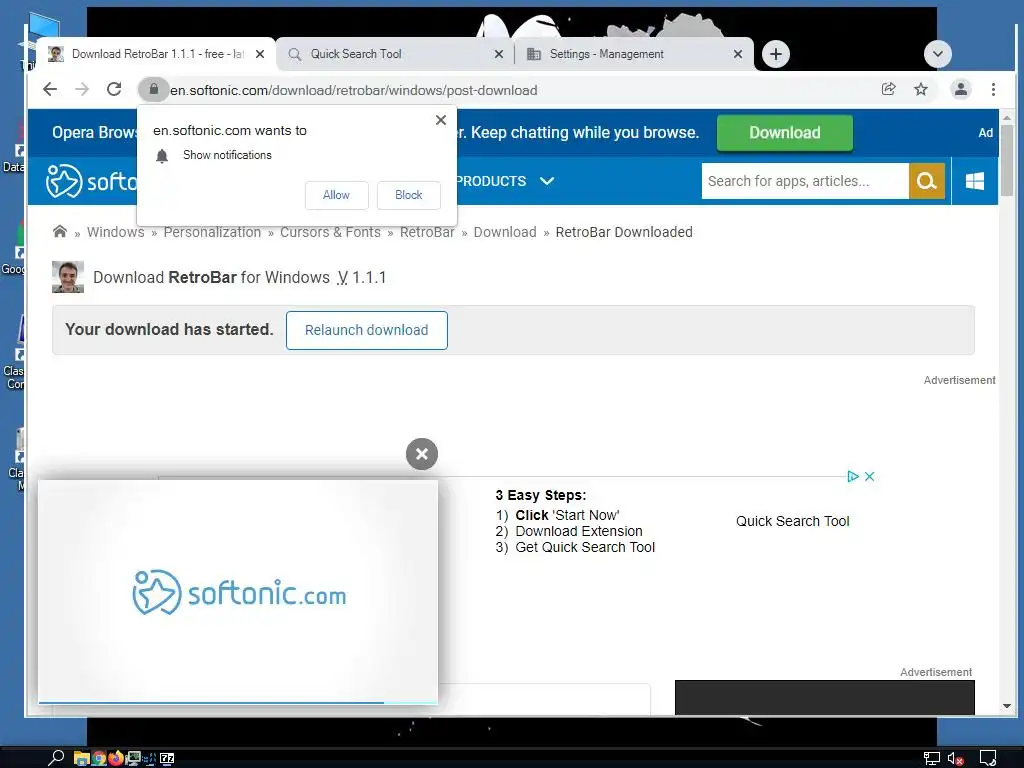Click the muted volume tray icon
Image resolution: width=1024 pixels, height=768 pixels.
tap(955, 758)
